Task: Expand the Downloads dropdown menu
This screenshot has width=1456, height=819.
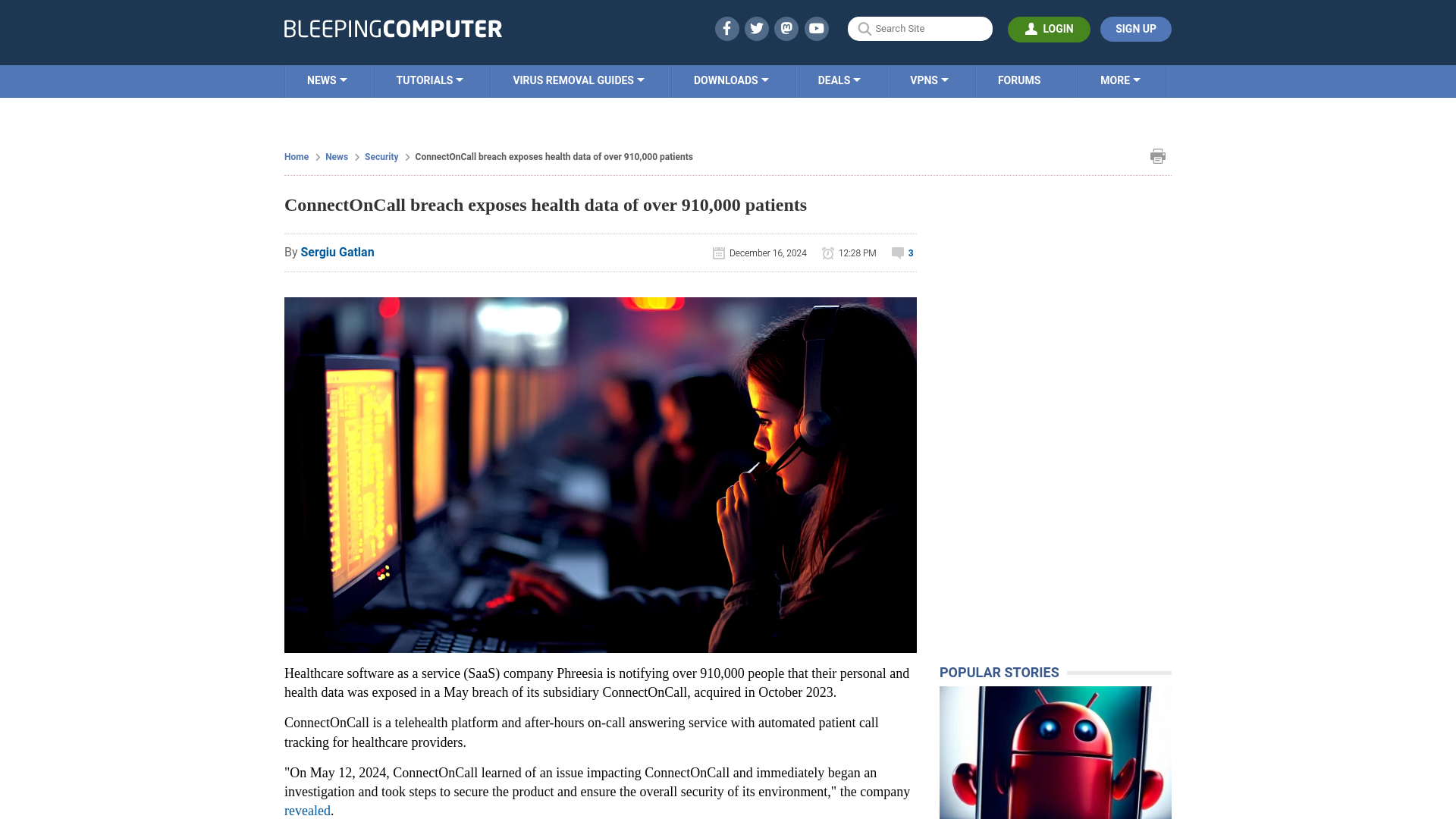Action: click(731, 80)
